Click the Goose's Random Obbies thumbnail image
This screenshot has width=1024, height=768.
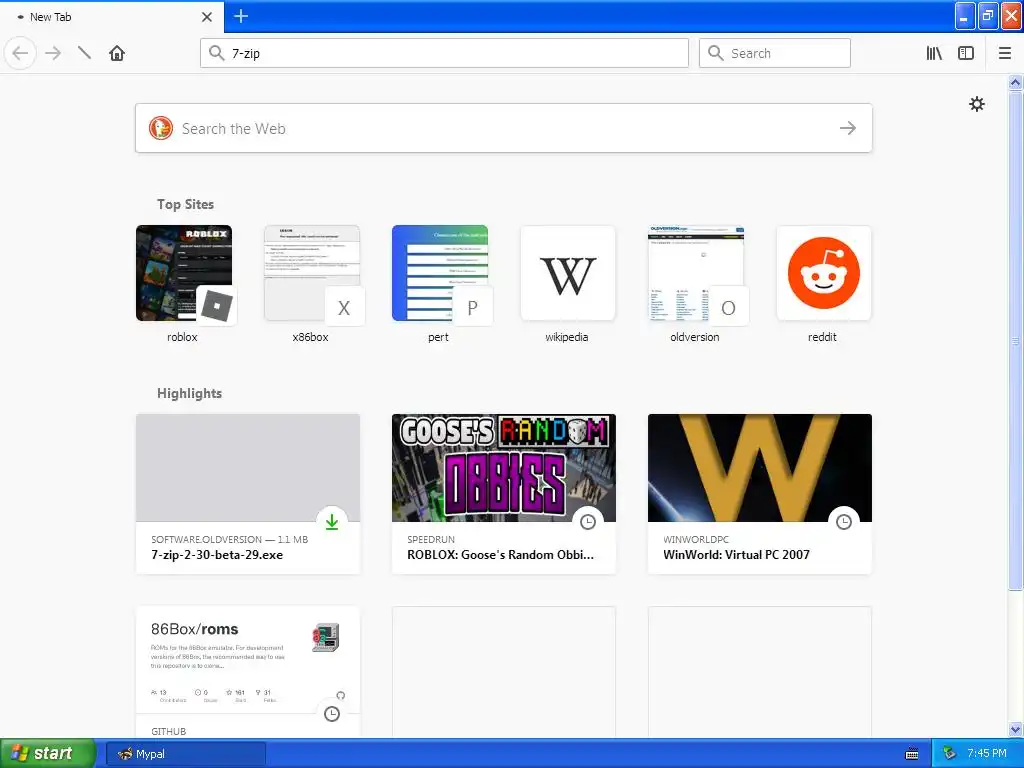[x=504, y=468]
